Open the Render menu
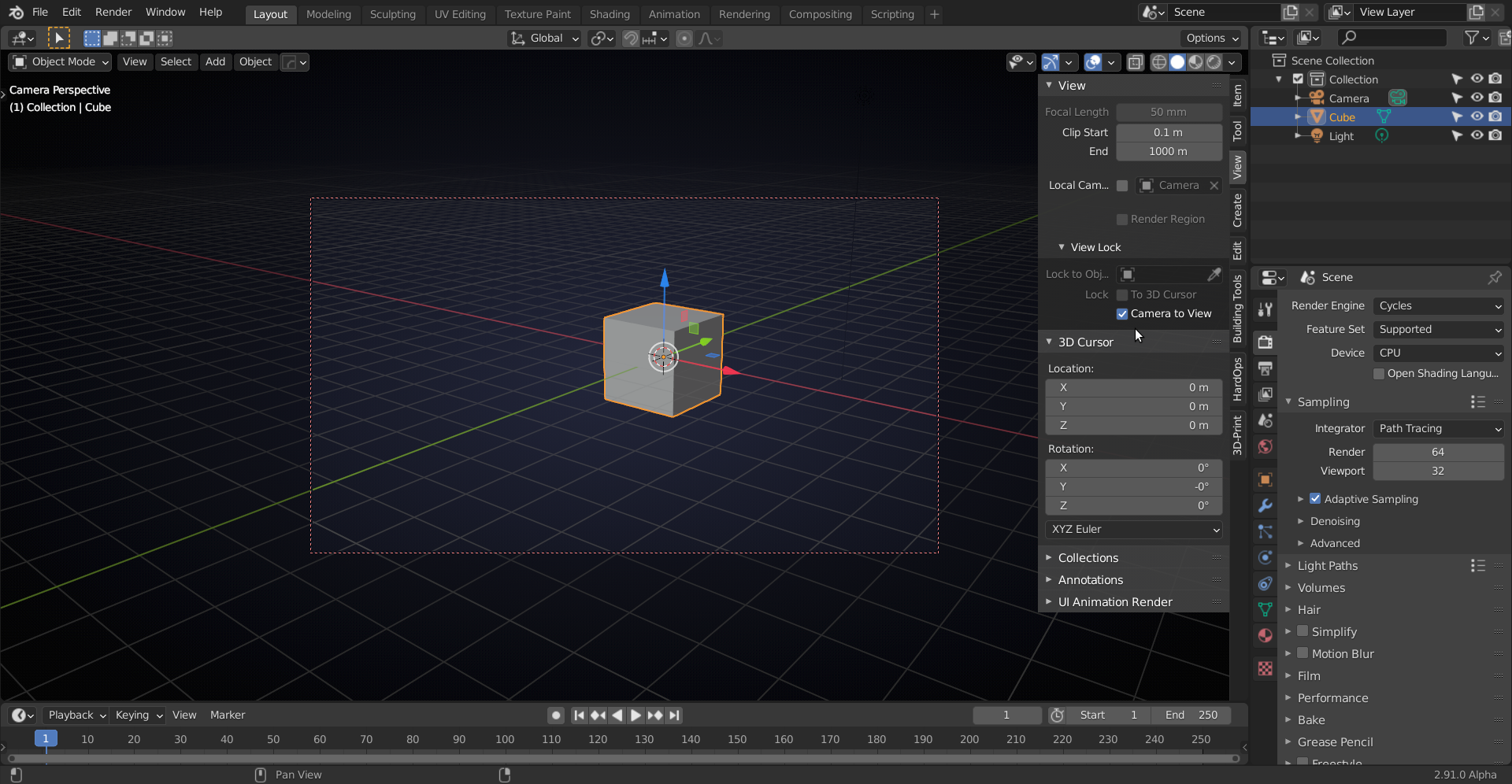The width and height of the screenshot is (1512, 784). pyautogui.click(x=113, y=12)
